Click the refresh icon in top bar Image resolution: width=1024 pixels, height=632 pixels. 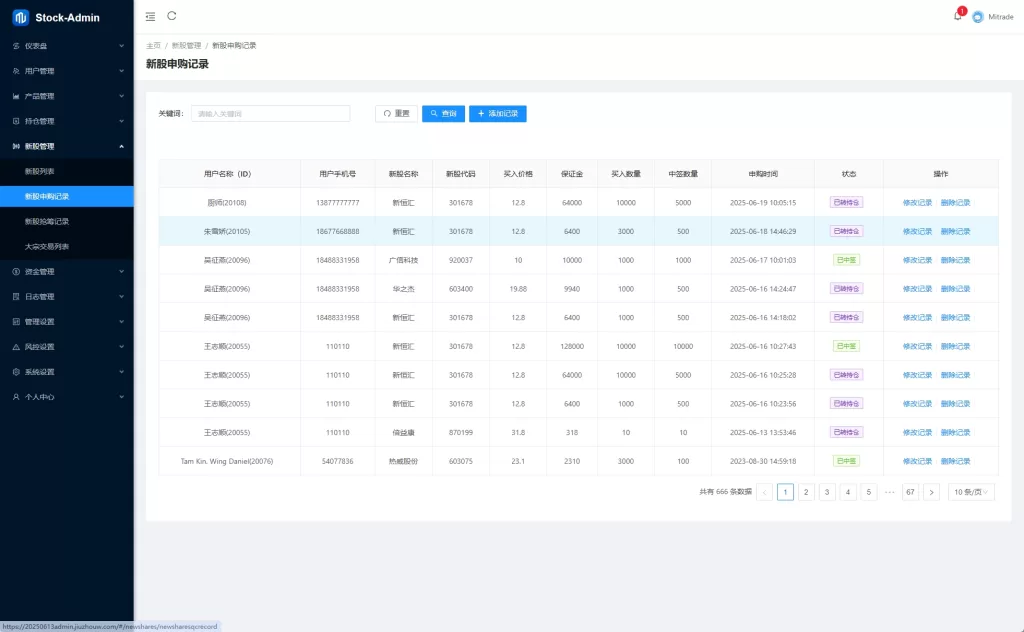point(172,16)
